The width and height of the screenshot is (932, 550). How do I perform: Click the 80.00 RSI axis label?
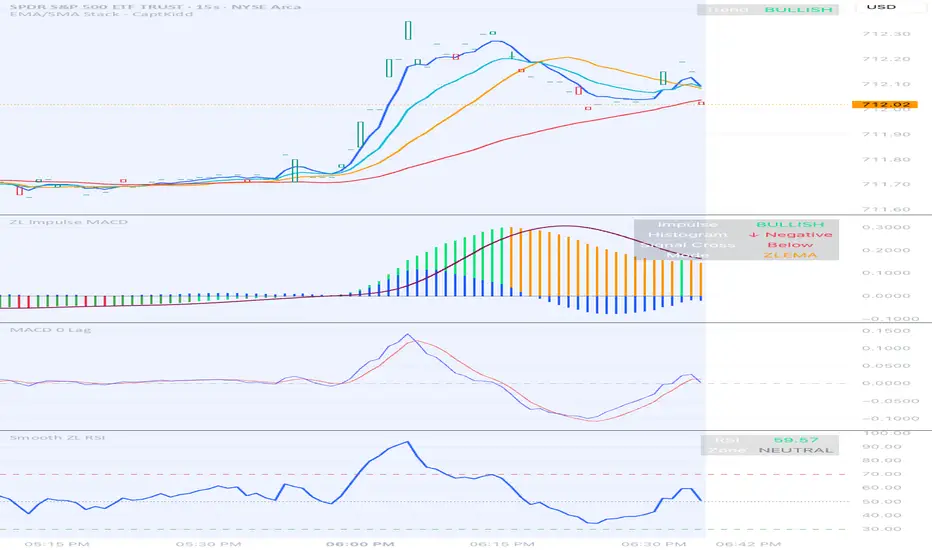coord(882,460)
